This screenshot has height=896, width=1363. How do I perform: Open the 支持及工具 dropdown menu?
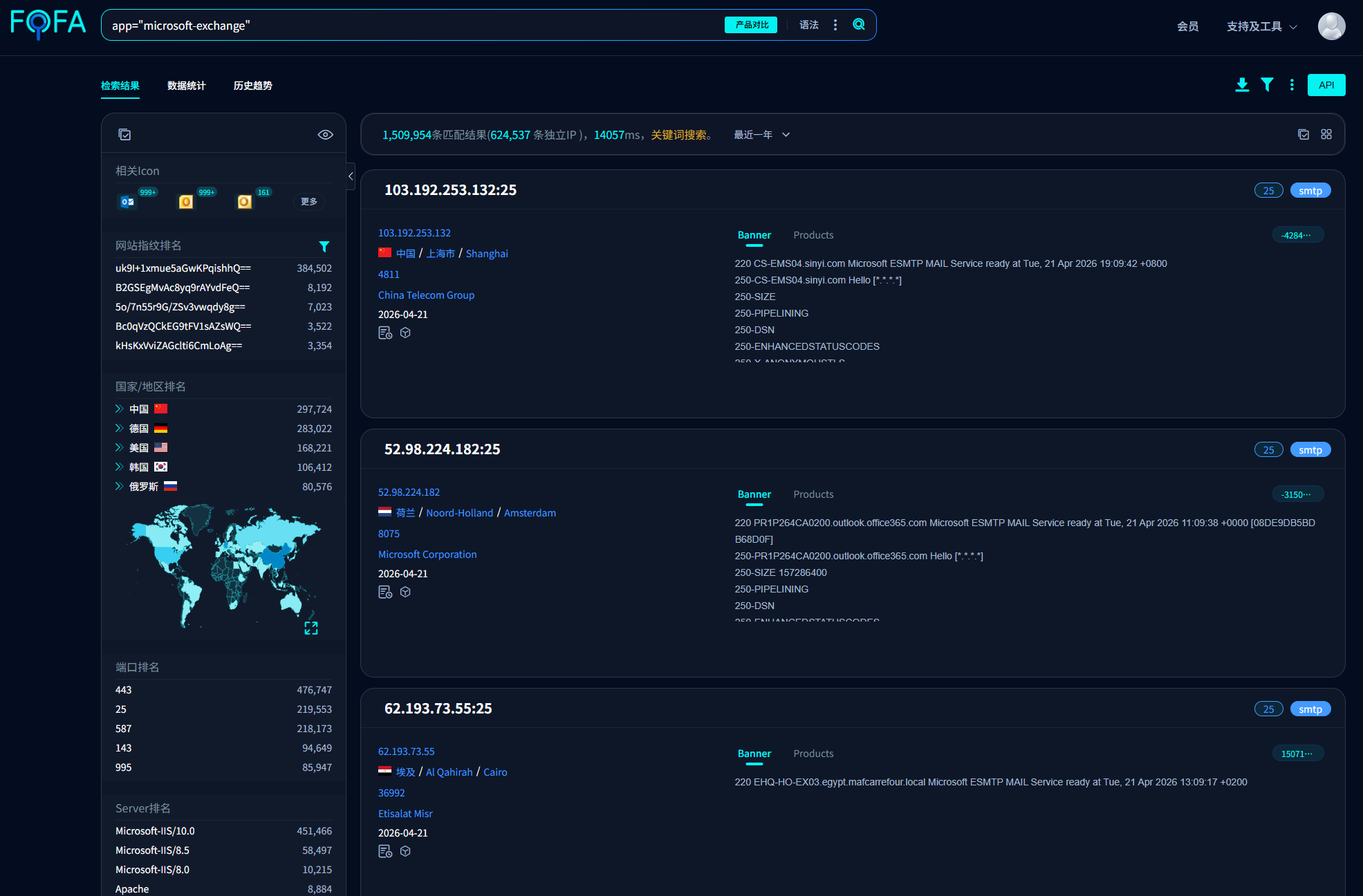(x=1261, y=26)
